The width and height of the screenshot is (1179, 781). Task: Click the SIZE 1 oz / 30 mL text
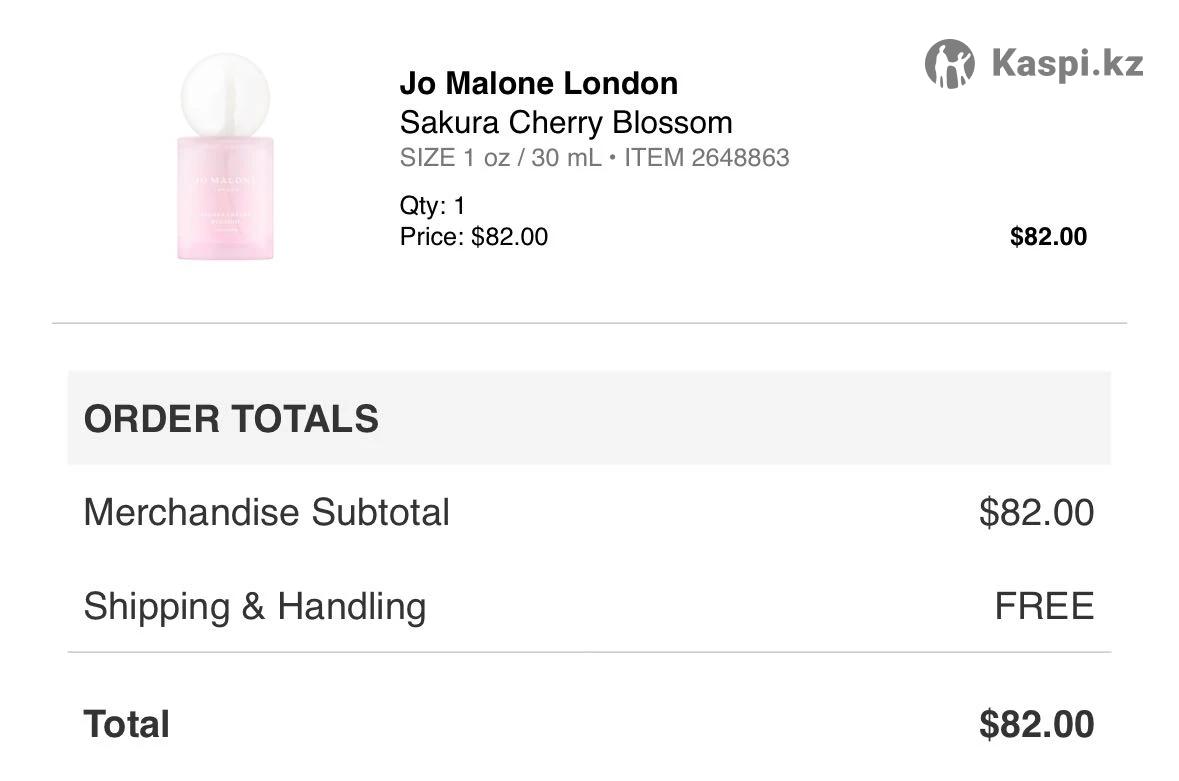(500, 158)
